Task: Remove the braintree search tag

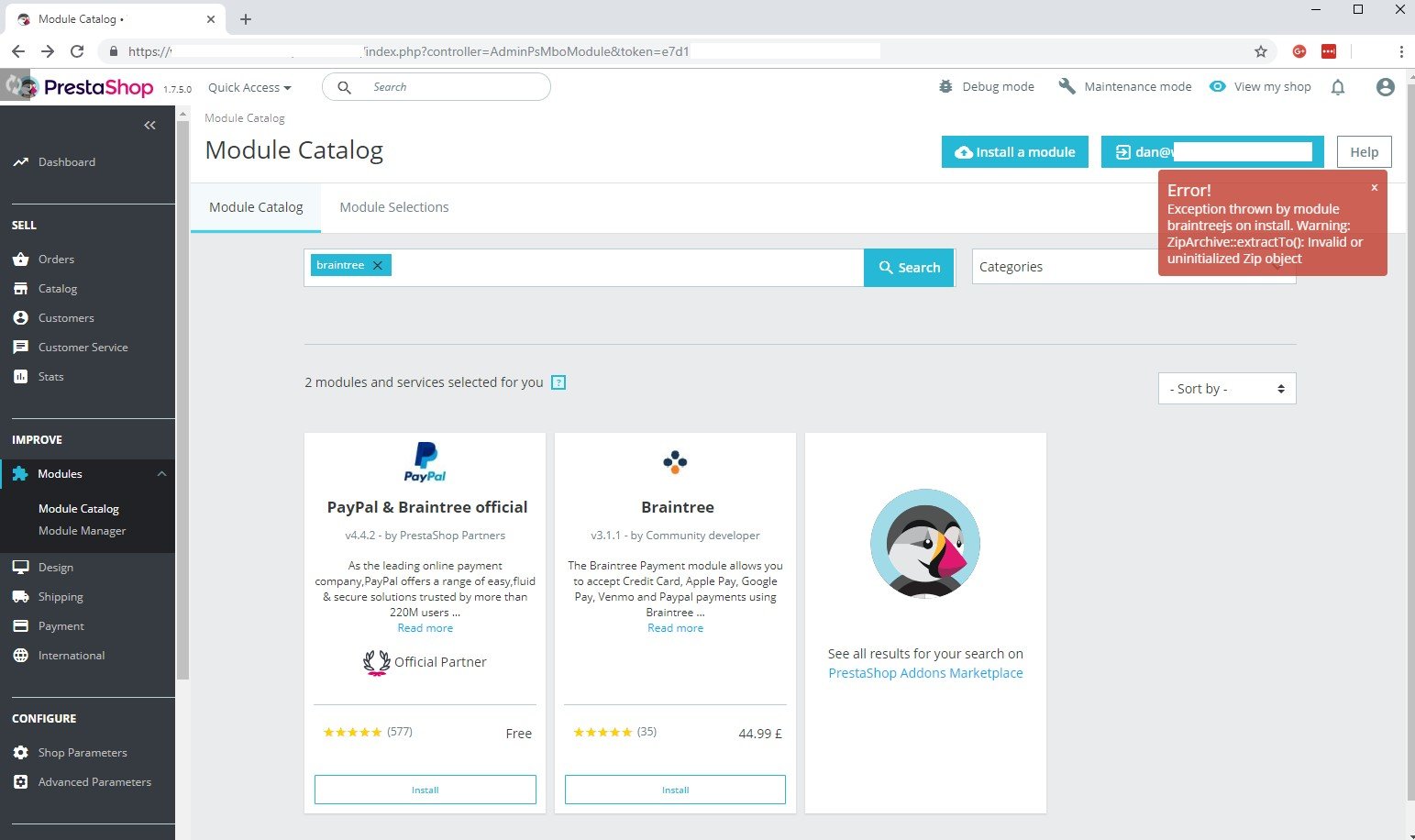Action: pos(378,265)
